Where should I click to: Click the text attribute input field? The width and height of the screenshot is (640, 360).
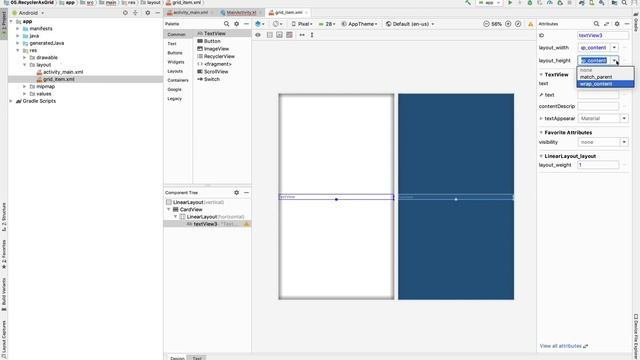[x=598, y=95]
